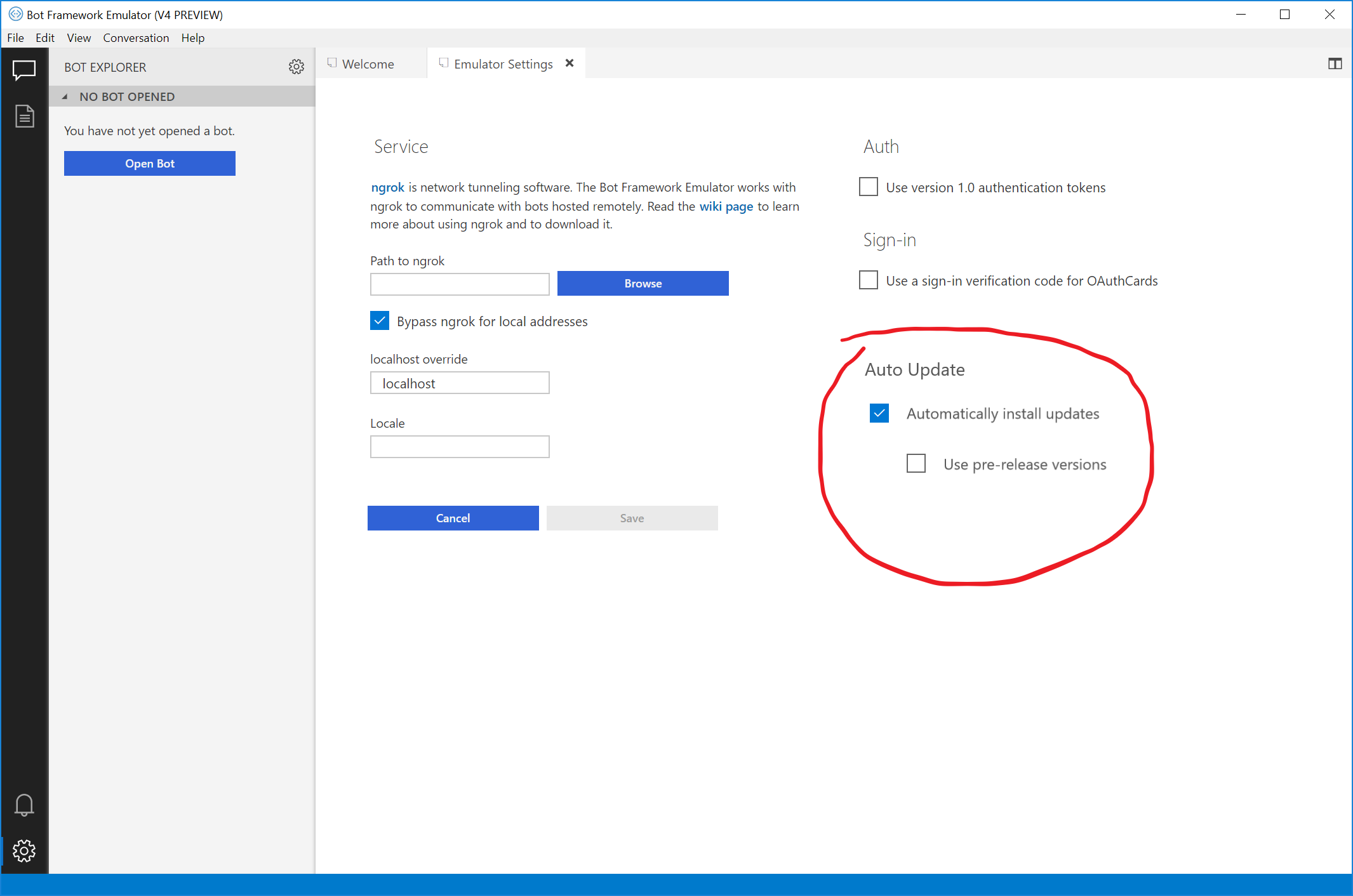Enable Use version 1.0 authentication tokens
Viewport: 1353px width, 896px height.
868,187
